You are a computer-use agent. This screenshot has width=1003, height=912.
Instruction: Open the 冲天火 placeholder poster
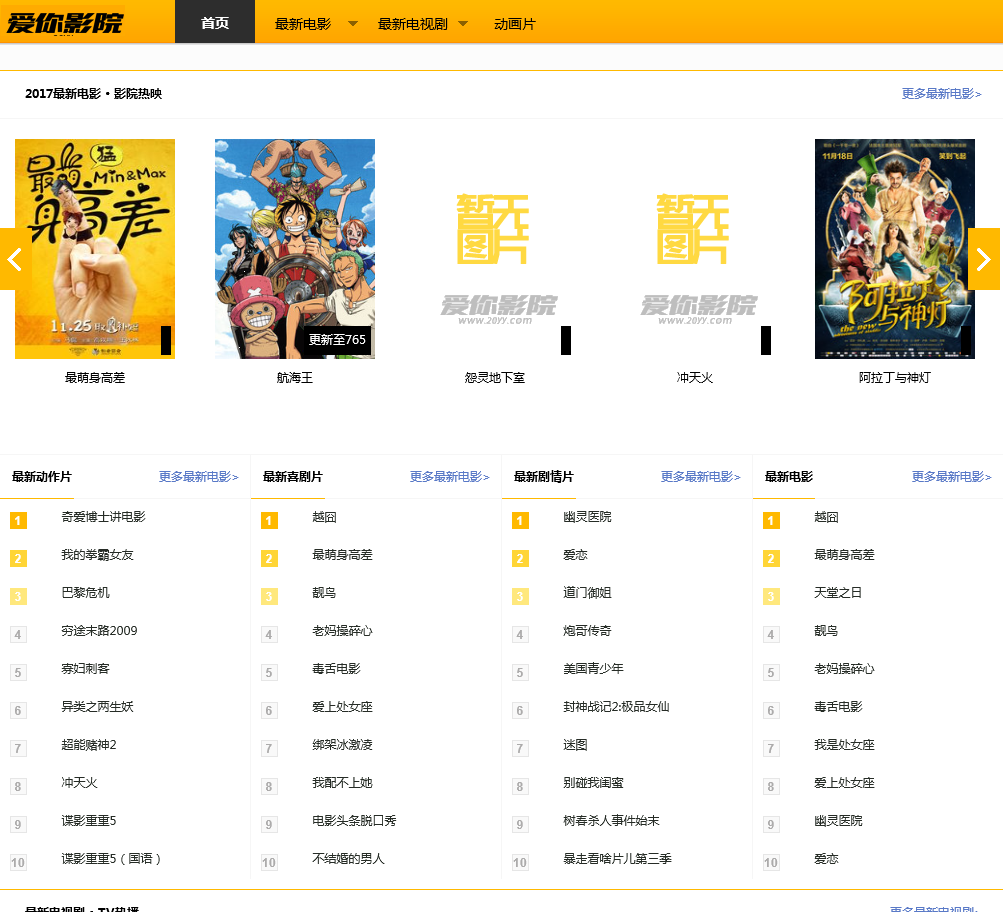695,249
